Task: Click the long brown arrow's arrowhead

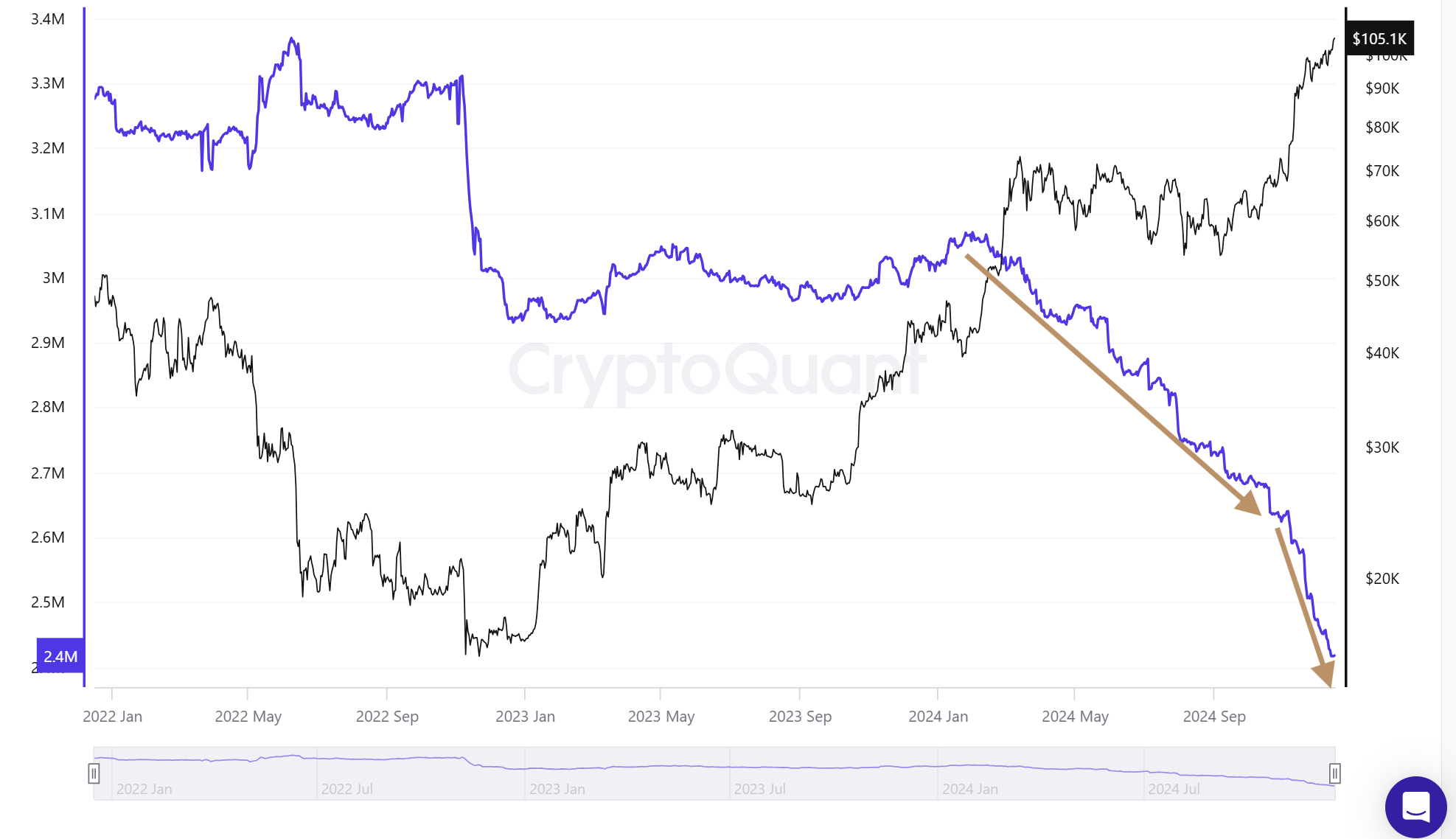Action: (x=1249, y=504)
